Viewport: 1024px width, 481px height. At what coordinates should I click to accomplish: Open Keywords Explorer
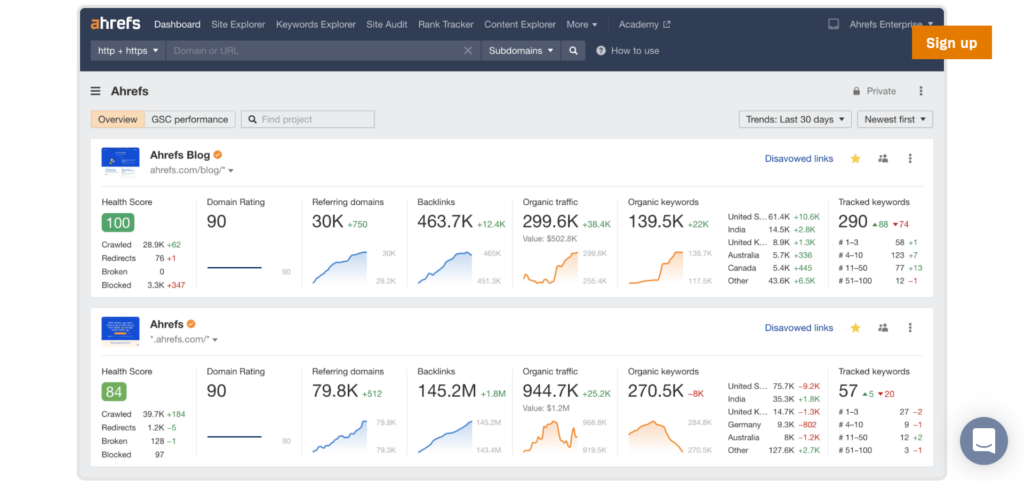[316, 24]
